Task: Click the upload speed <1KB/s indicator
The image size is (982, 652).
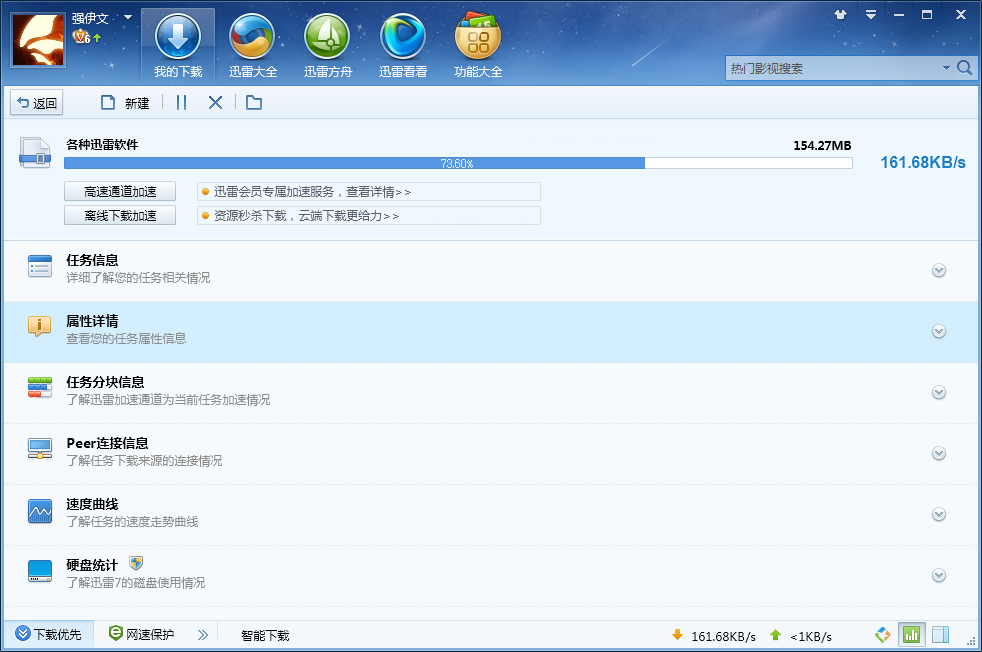Action: point(801,636)
